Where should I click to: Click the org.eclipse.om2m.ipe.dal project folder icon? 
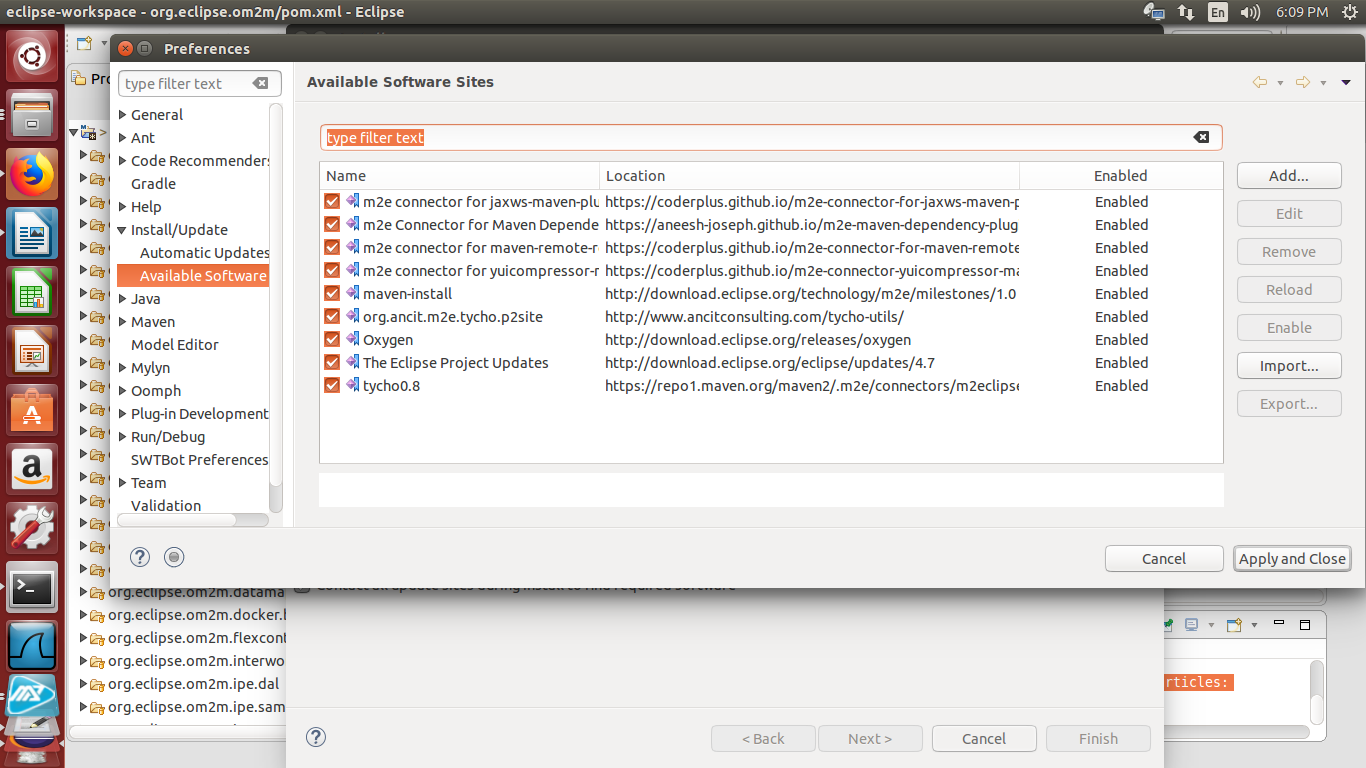(x=97, y=684)
